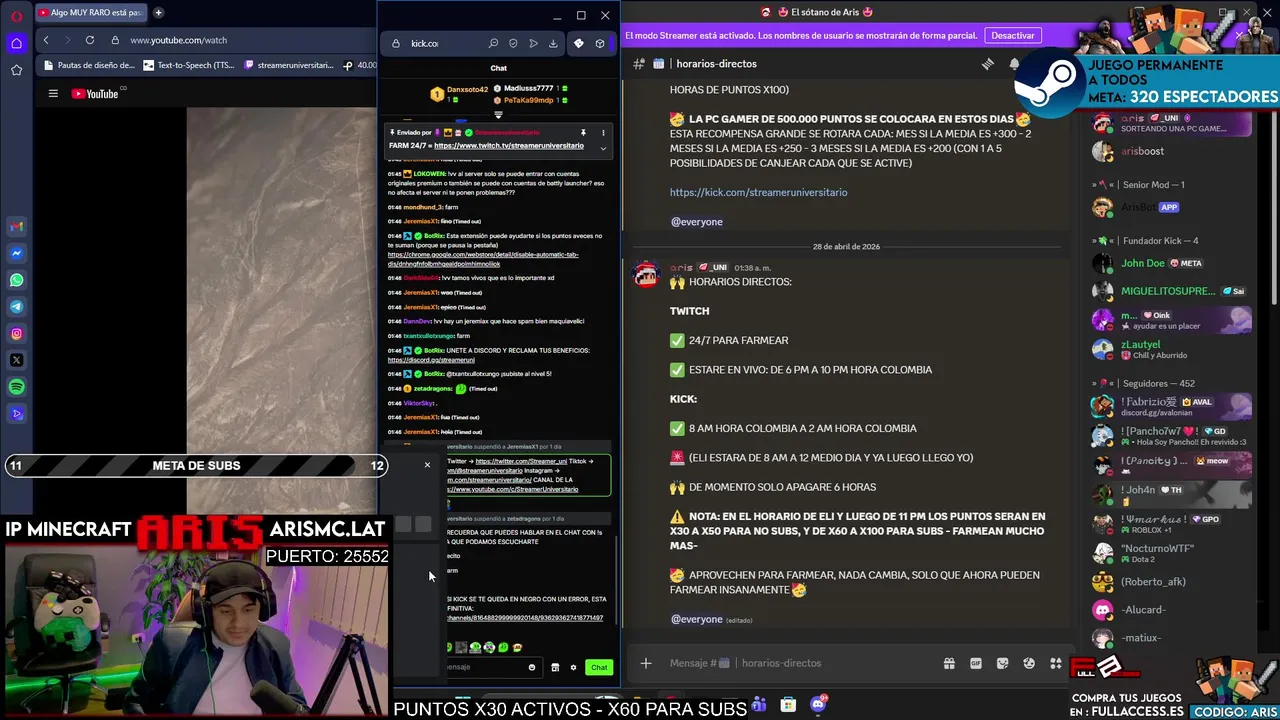Open the 'Pautas de diseño de...' bookmark
Viewport: 1280px width, 720px height.
(x=89, y=65)
